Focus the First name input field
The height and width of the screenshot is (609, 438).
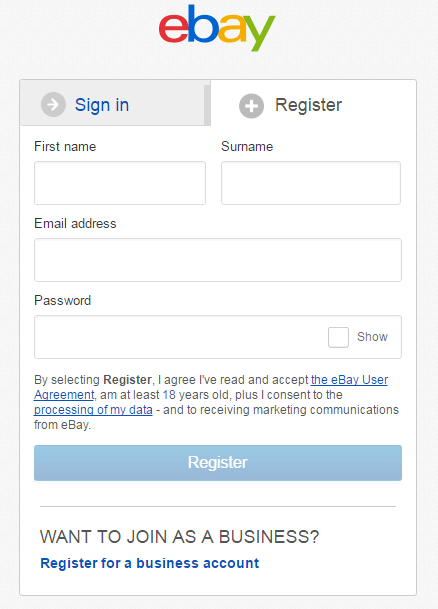pyautogui.click(x=120, y=183)
